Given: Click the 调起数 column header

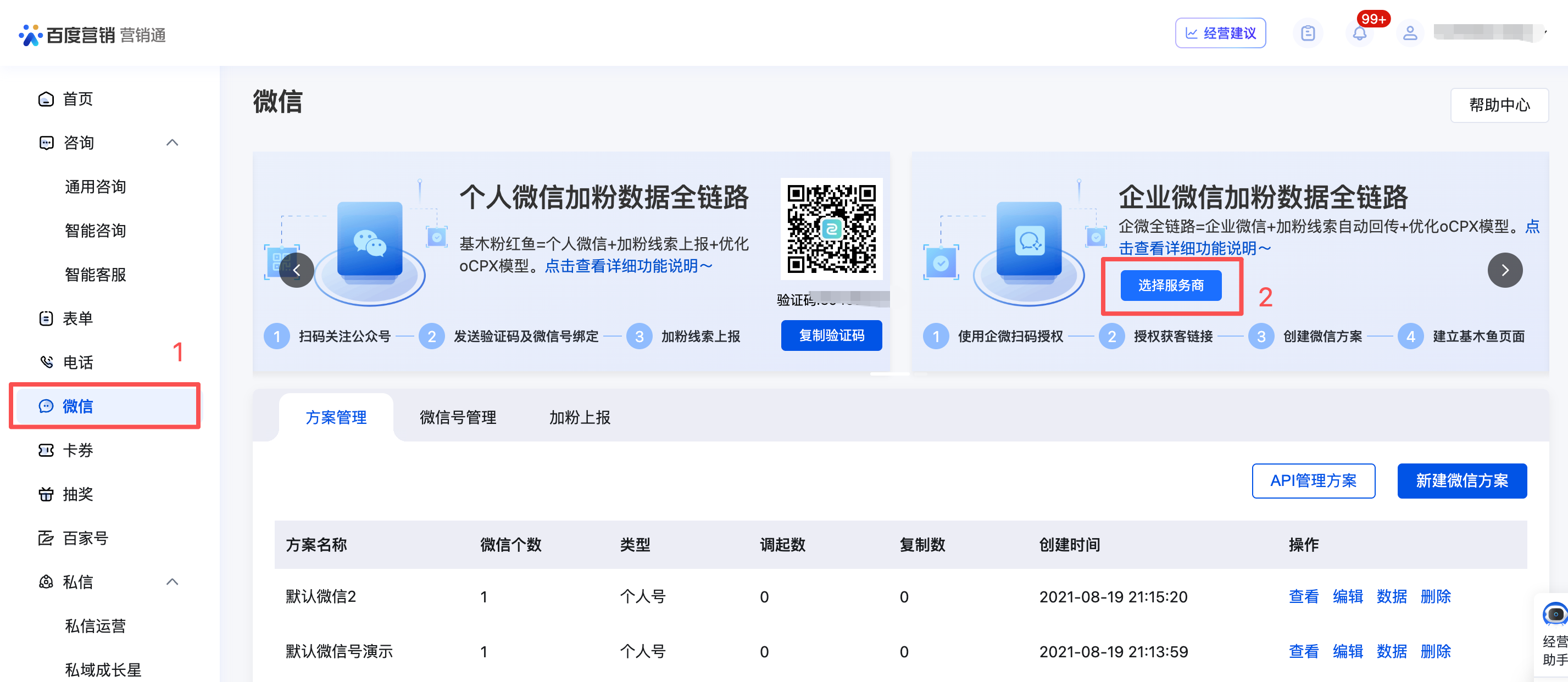Looking at the screenshot, I should pyautogui.click(x=782, y=545).
